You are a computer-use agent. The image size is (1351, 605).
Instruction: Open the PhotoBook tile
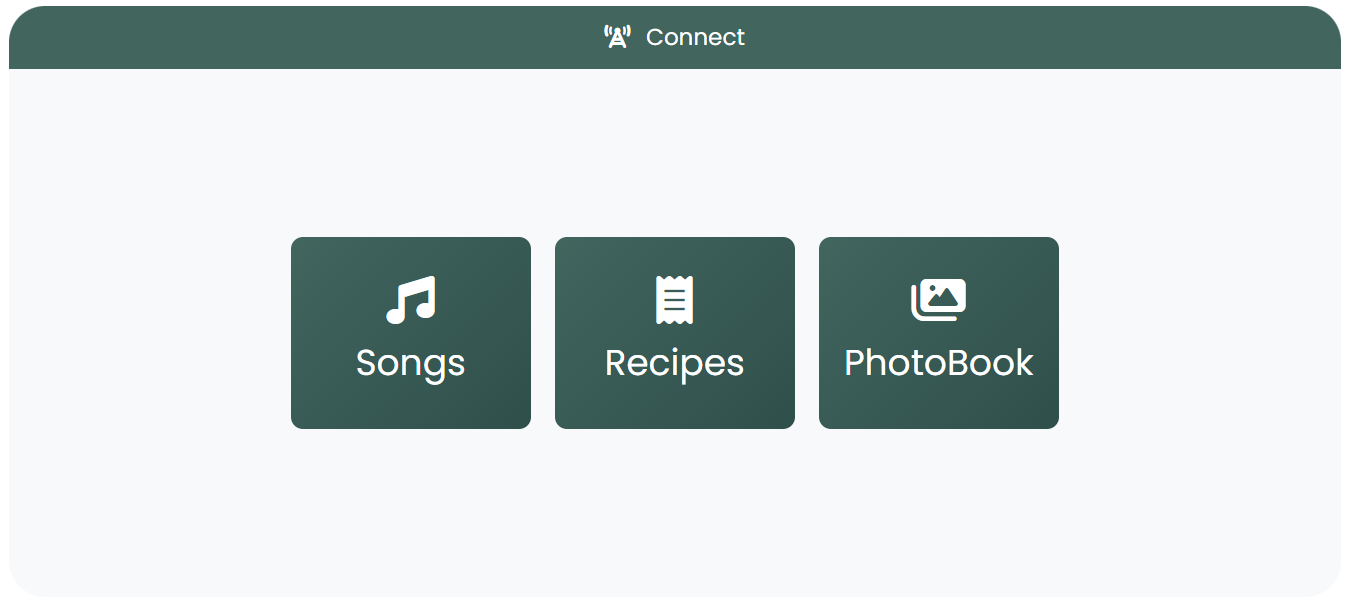pos(938,333)
